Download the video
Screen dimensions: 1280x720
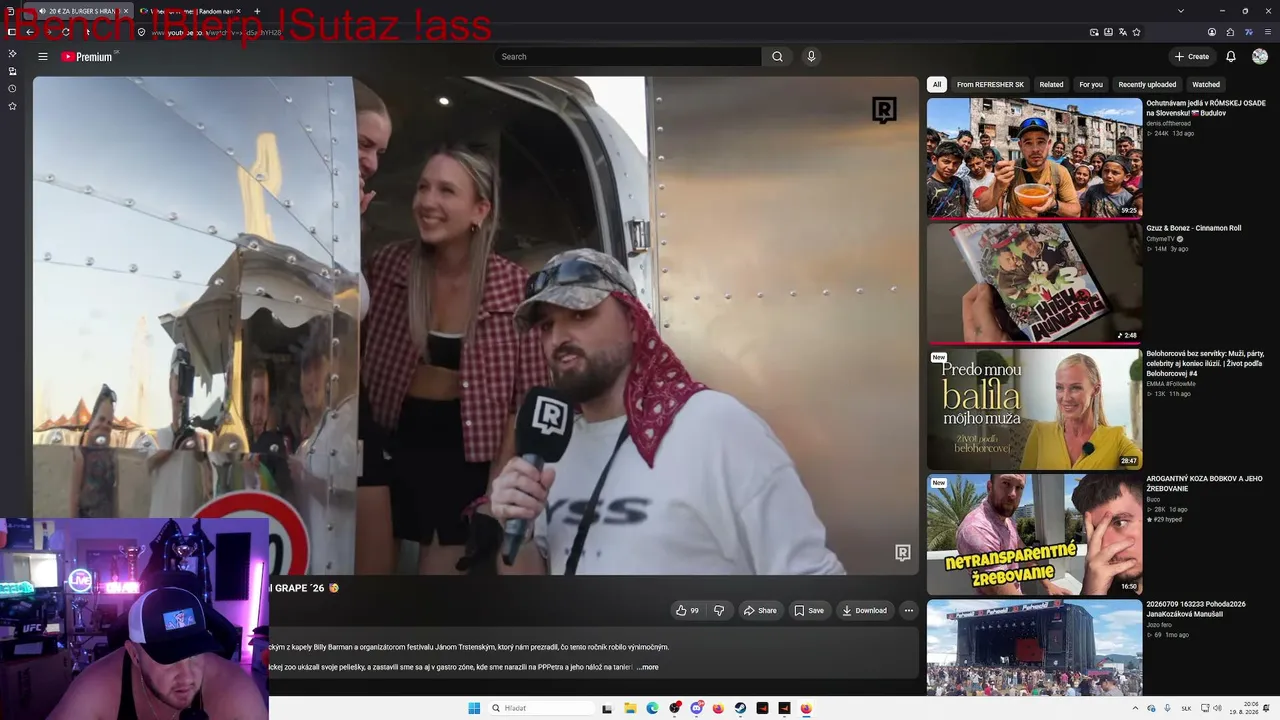(864, 610)
